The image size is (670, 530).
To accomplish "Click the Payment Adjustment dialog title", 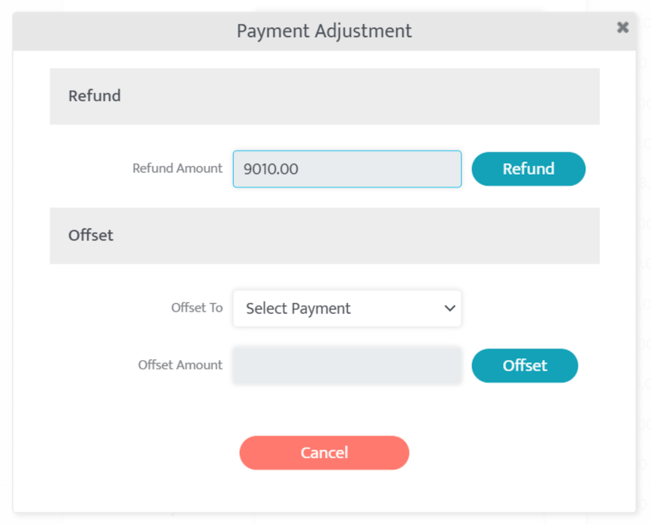I will (x=324, y=31).
